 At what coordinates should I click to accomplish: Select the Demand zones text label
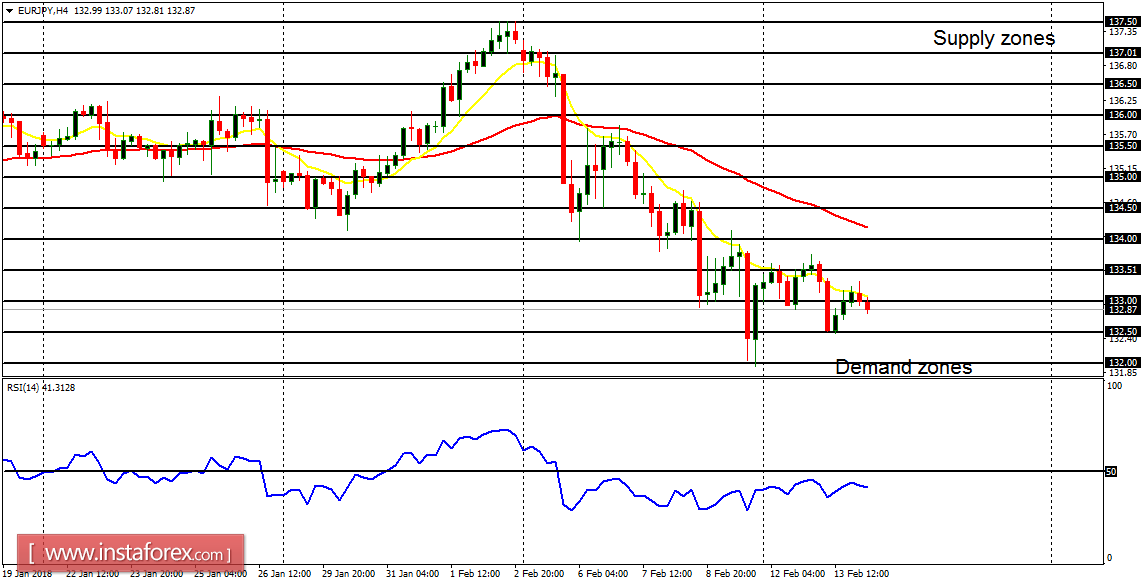[903, 366]
